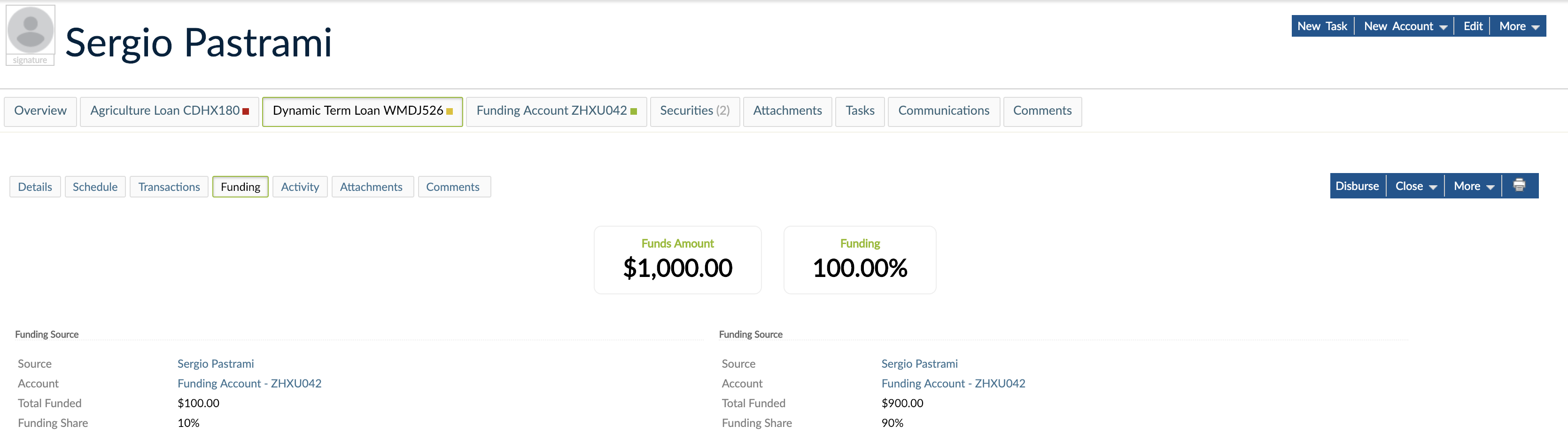Open the Funding Account - ZHXU042 link
The width and height of the screenshot is (1568, 442).
click(x=249, y=383)
